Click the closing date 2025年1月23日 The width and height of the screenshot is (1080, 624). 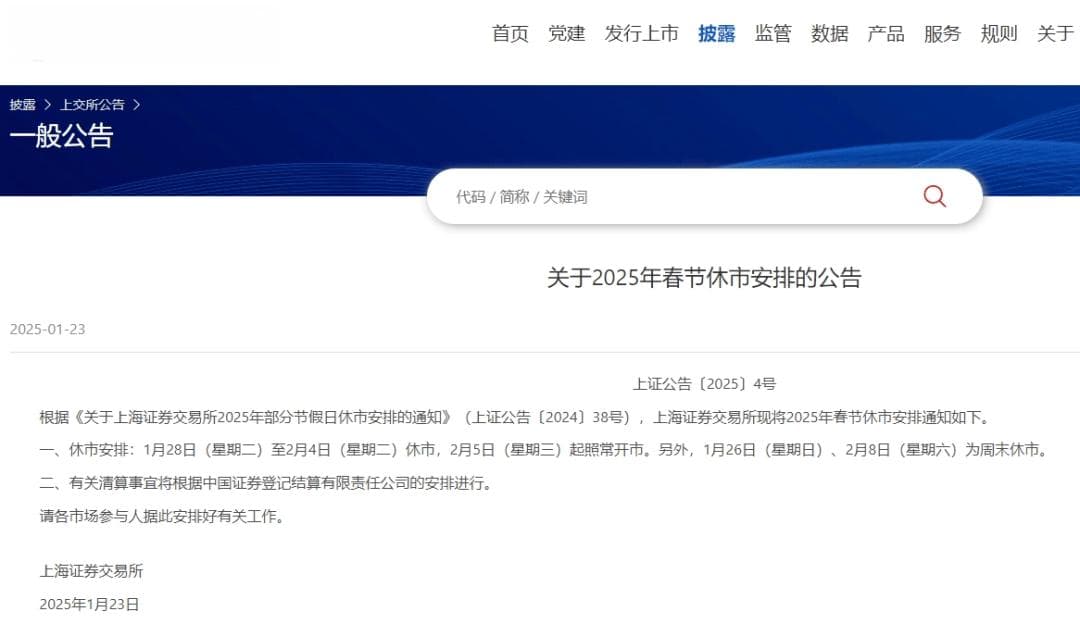90,604
